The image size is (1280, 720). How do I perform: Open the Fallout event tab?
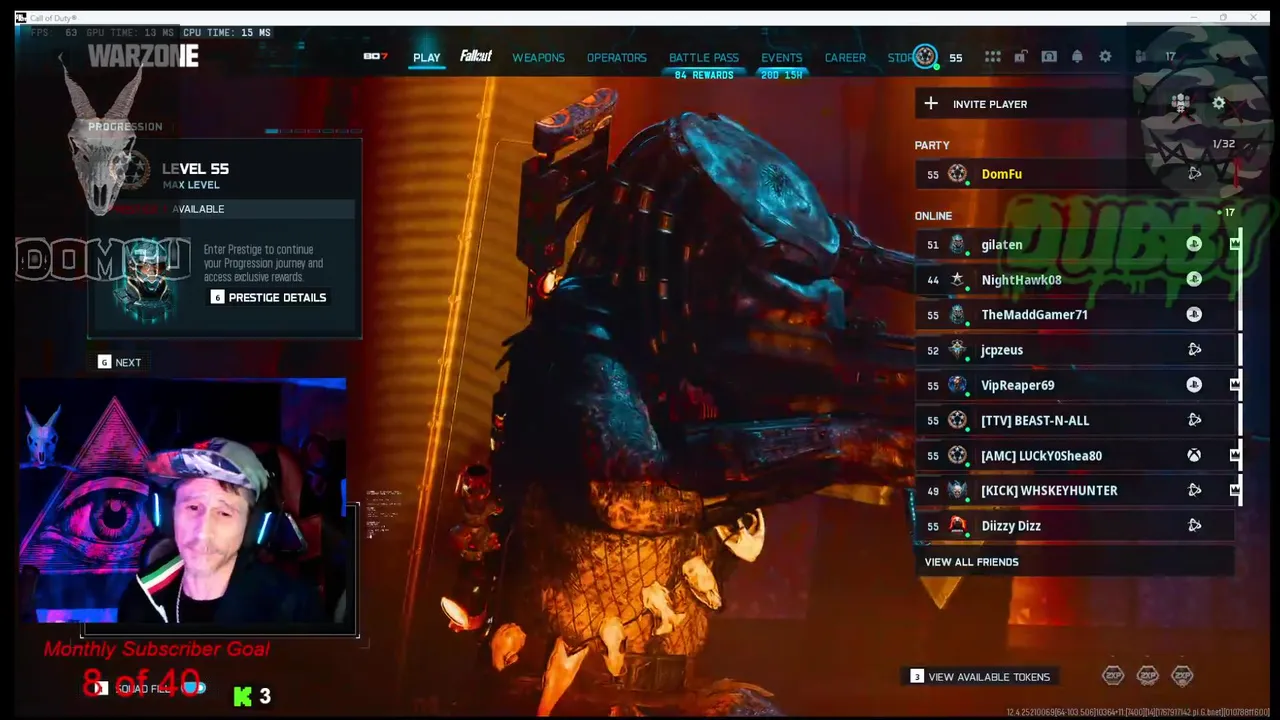[x=476, y=56]
